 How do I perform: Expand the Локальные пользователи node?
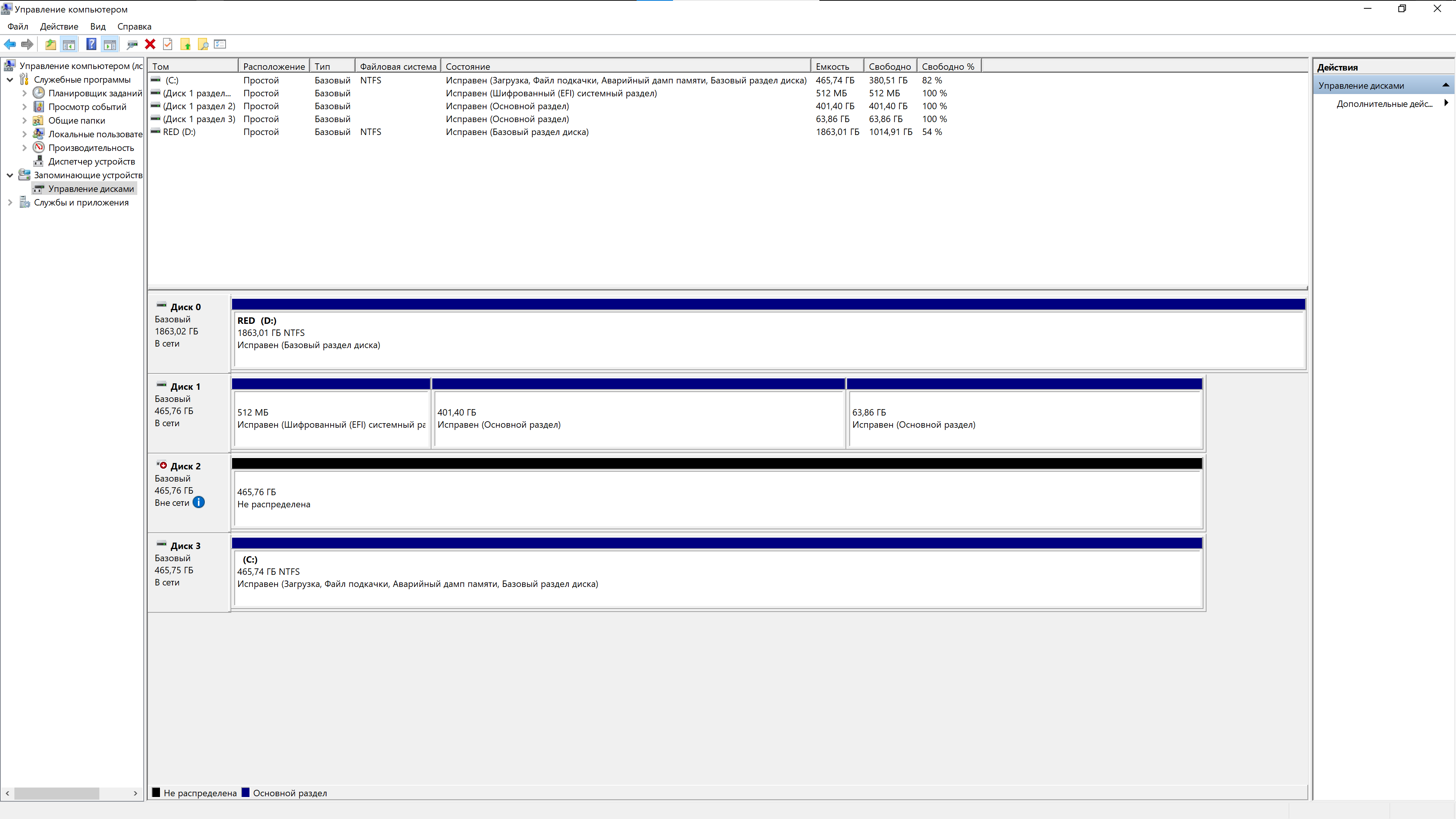[x=24, y=134]
